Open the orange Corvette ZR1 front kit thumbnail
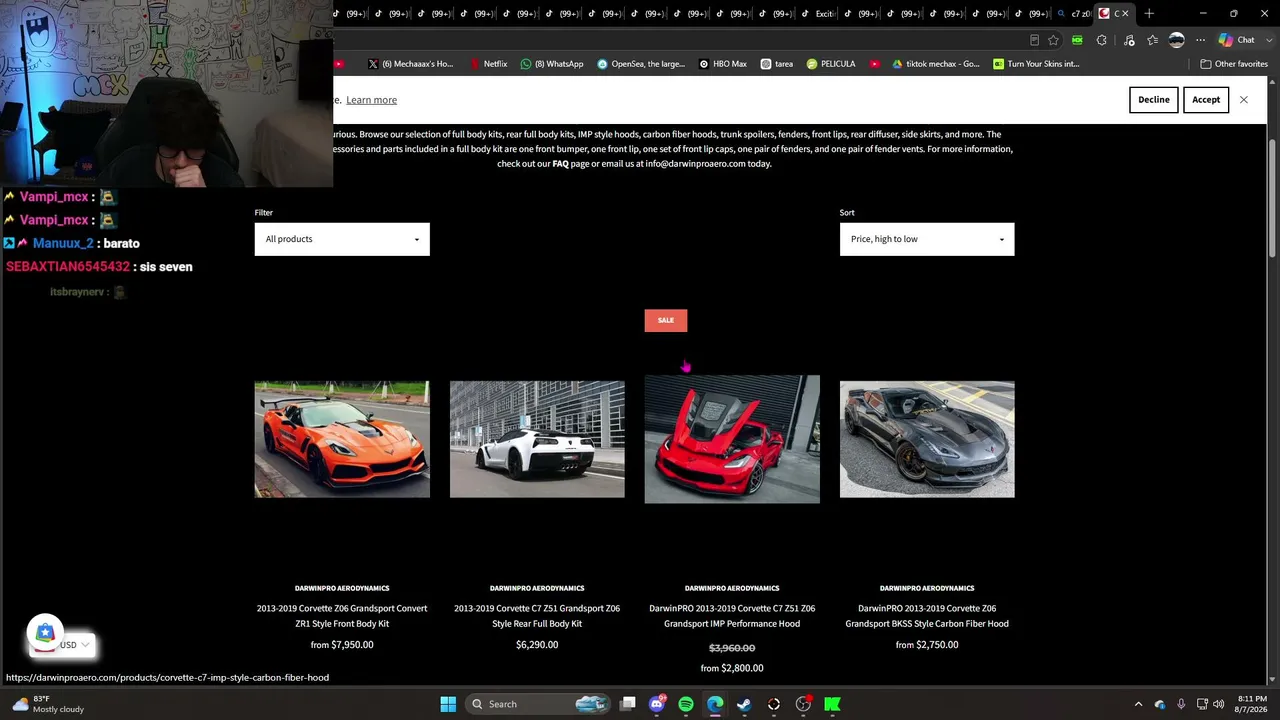Image resolution: width=1280 pixels, height=720 pixels. click(342, 439)
